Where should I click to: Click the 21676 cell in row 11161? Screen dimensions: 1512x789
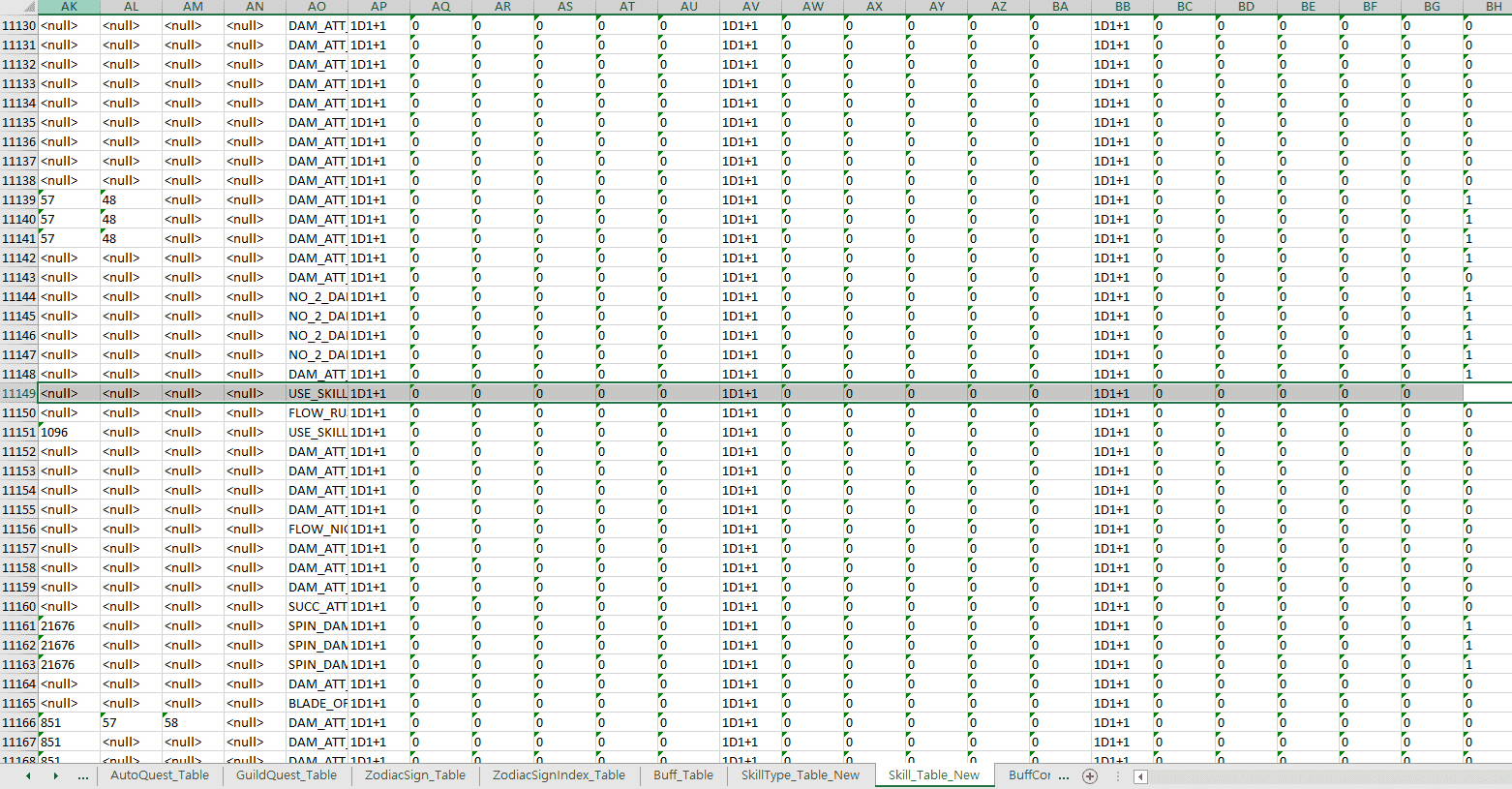click(x=69, y=626)
